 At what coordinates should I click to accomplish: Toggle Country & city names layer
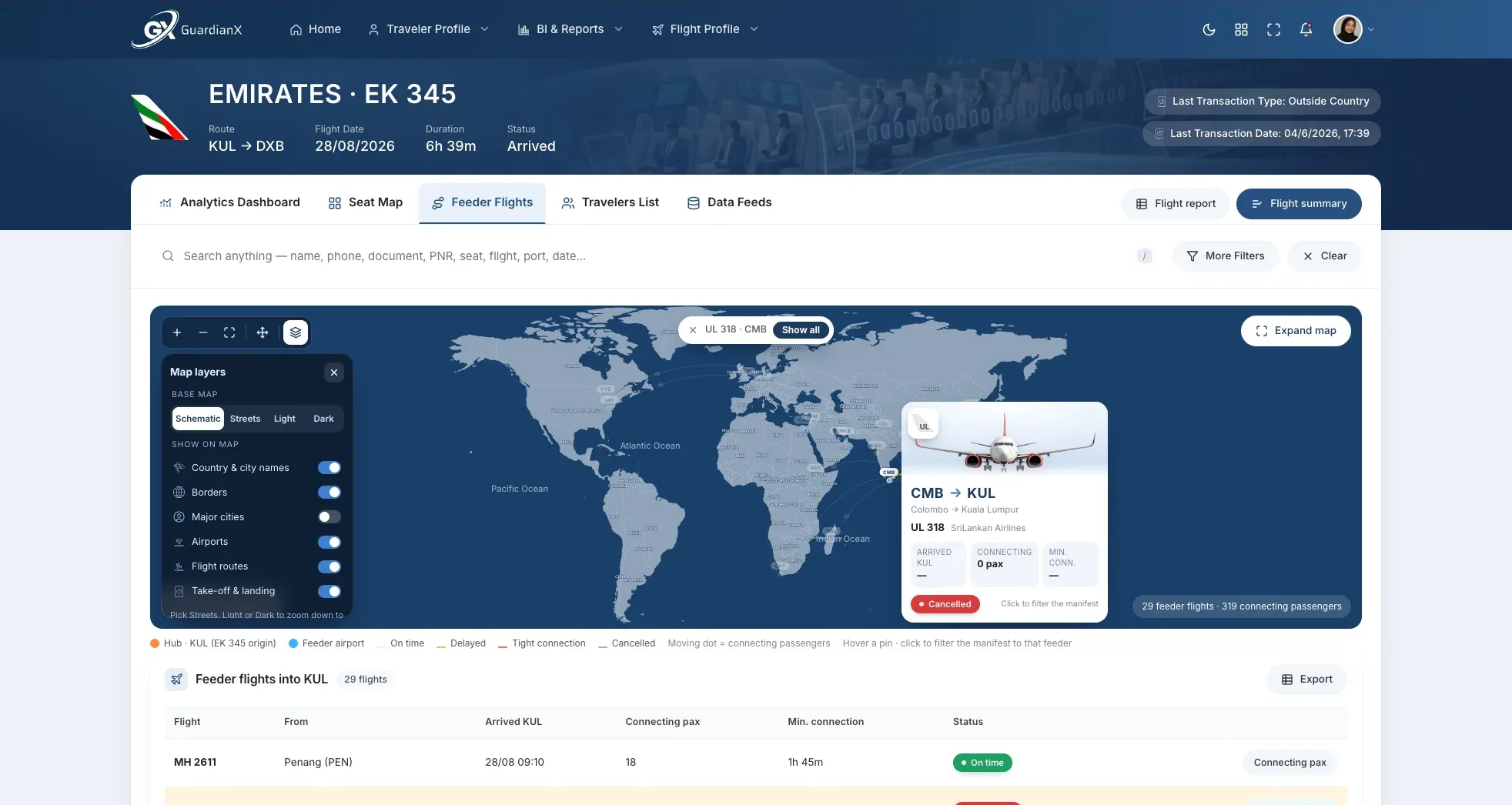(x=329, y=468)
